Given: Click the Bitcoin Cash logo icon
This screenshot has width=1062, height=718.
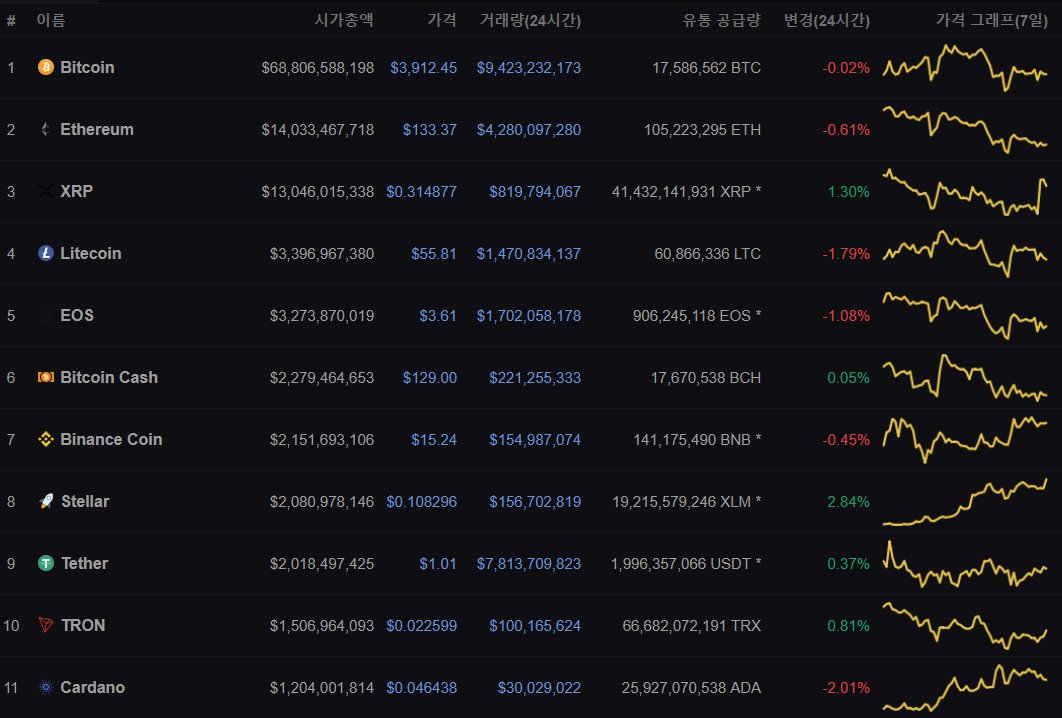Looking at the screenshot, I should (45, 377).
